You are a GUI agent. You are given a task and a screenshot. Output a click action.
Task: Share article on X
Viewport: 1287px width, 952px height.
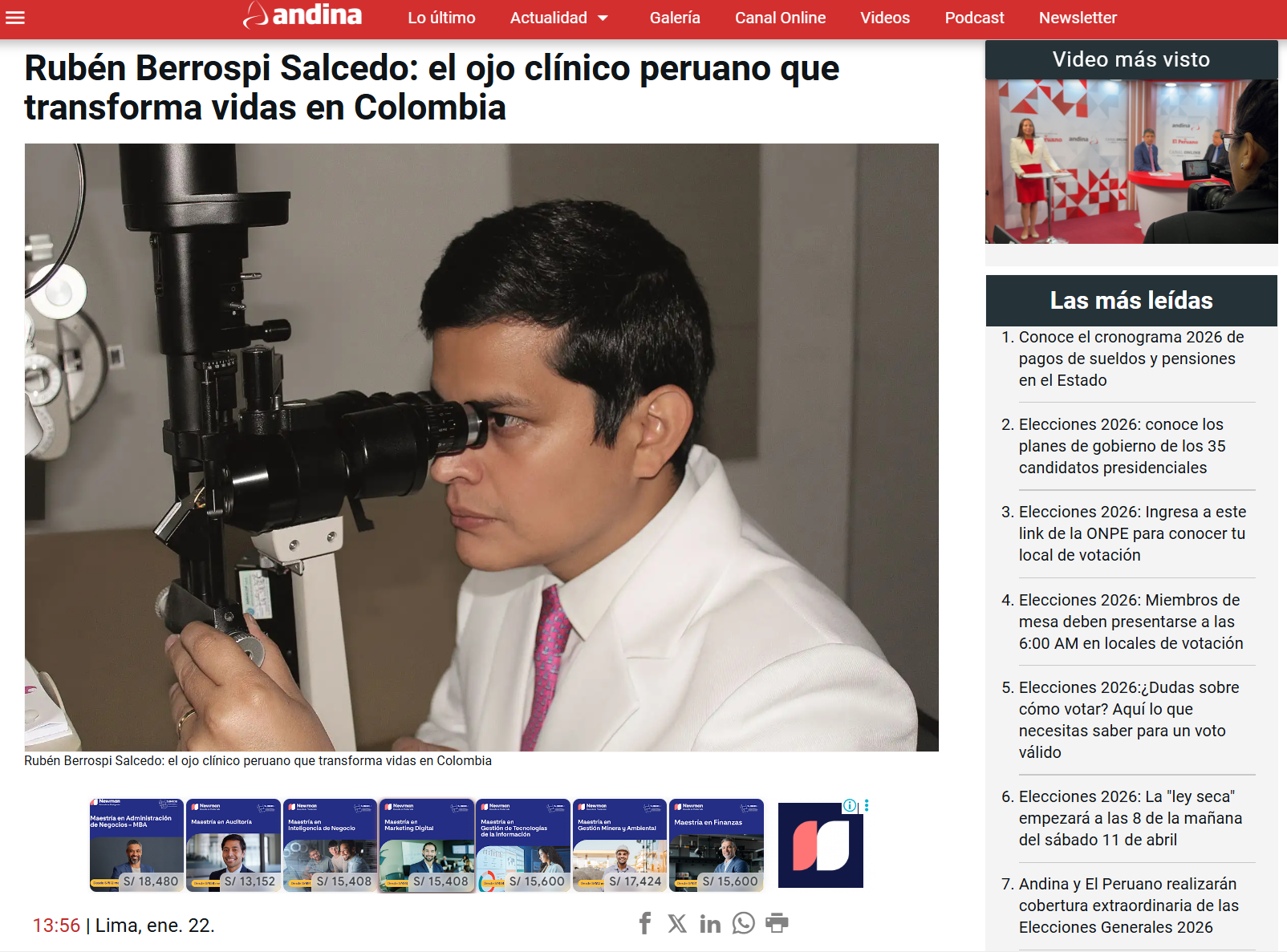click(677, 923)
